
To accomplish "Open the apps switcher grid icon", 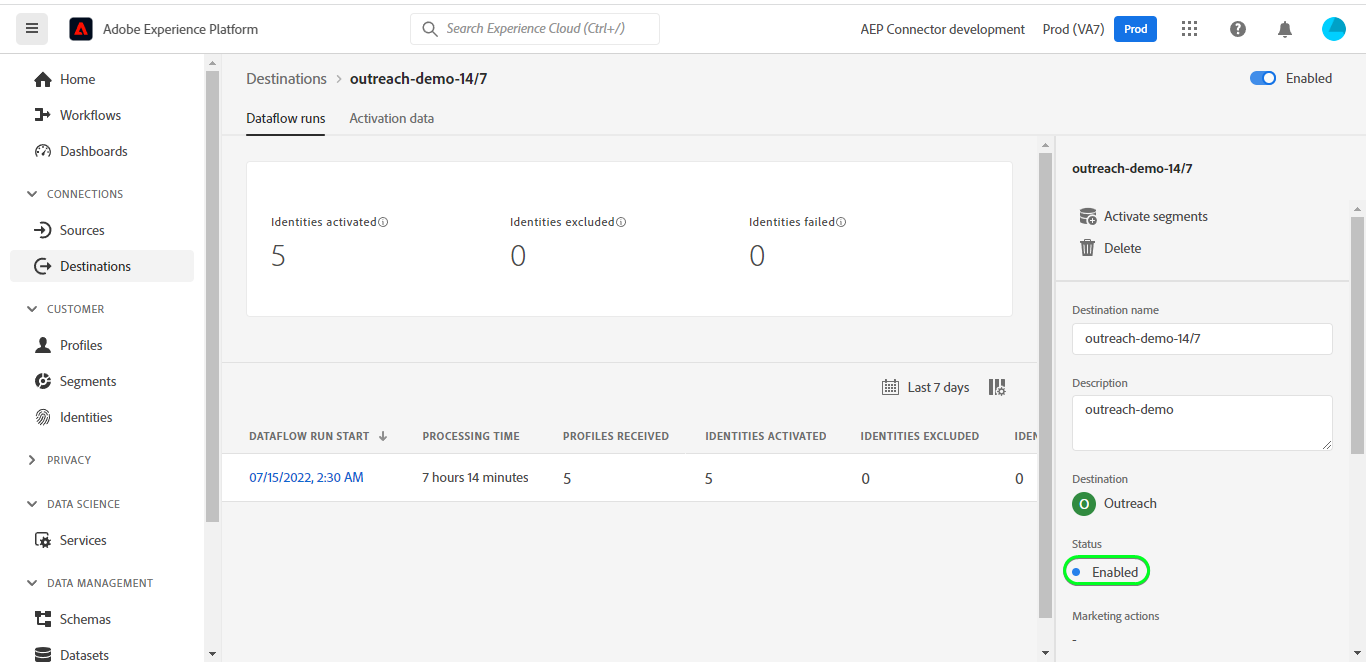I will pos(1189,29).
